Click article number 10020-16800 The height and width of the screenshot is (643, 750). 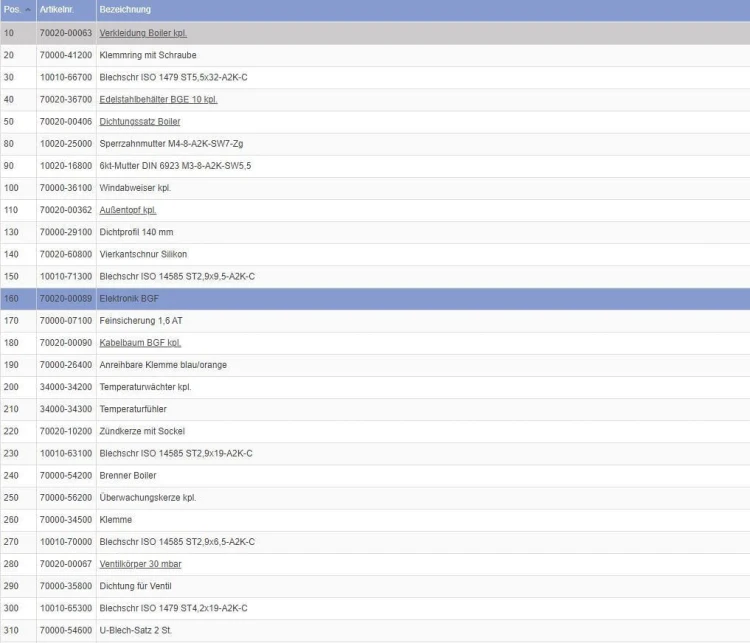[66, 166]
